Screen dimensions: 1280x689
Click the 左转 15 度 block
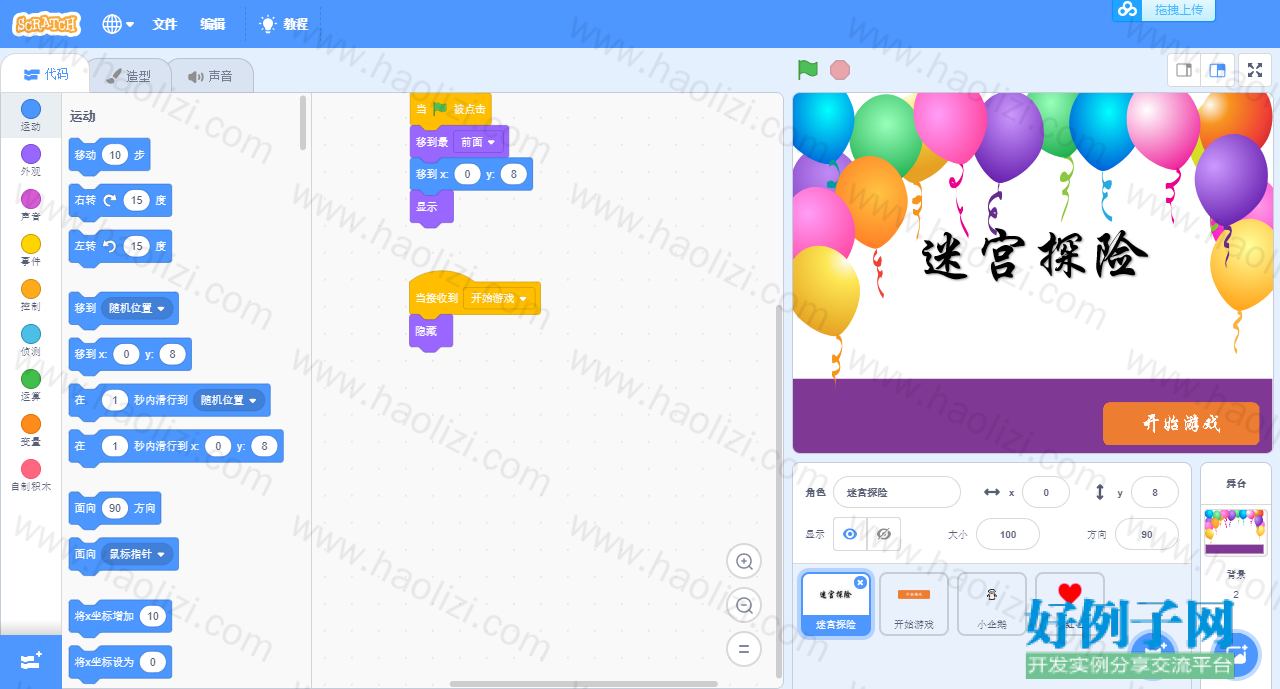click(x=119, y=246)
